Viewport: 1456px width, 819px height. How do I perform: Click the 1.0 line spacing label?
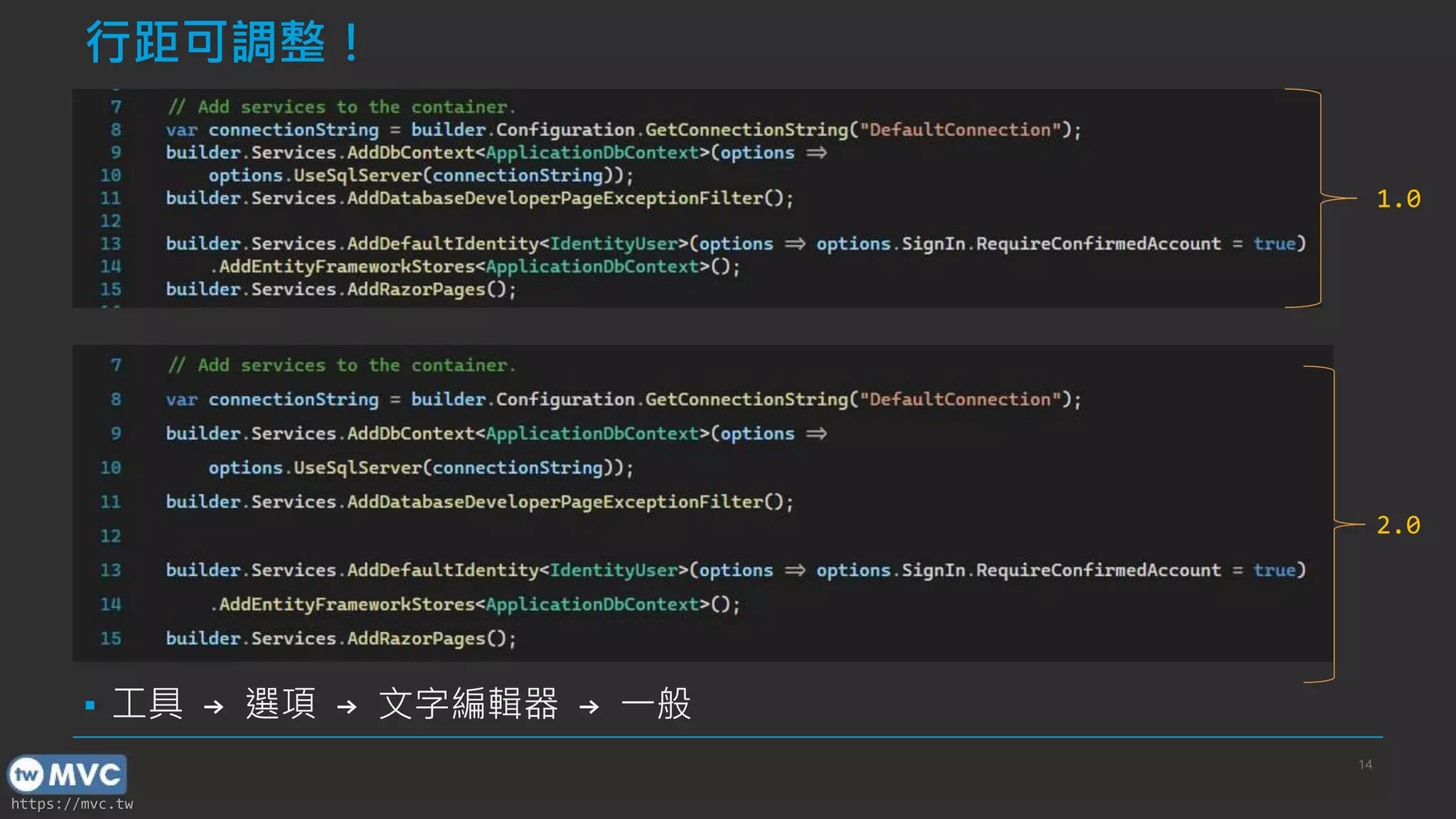(1398, 199)
